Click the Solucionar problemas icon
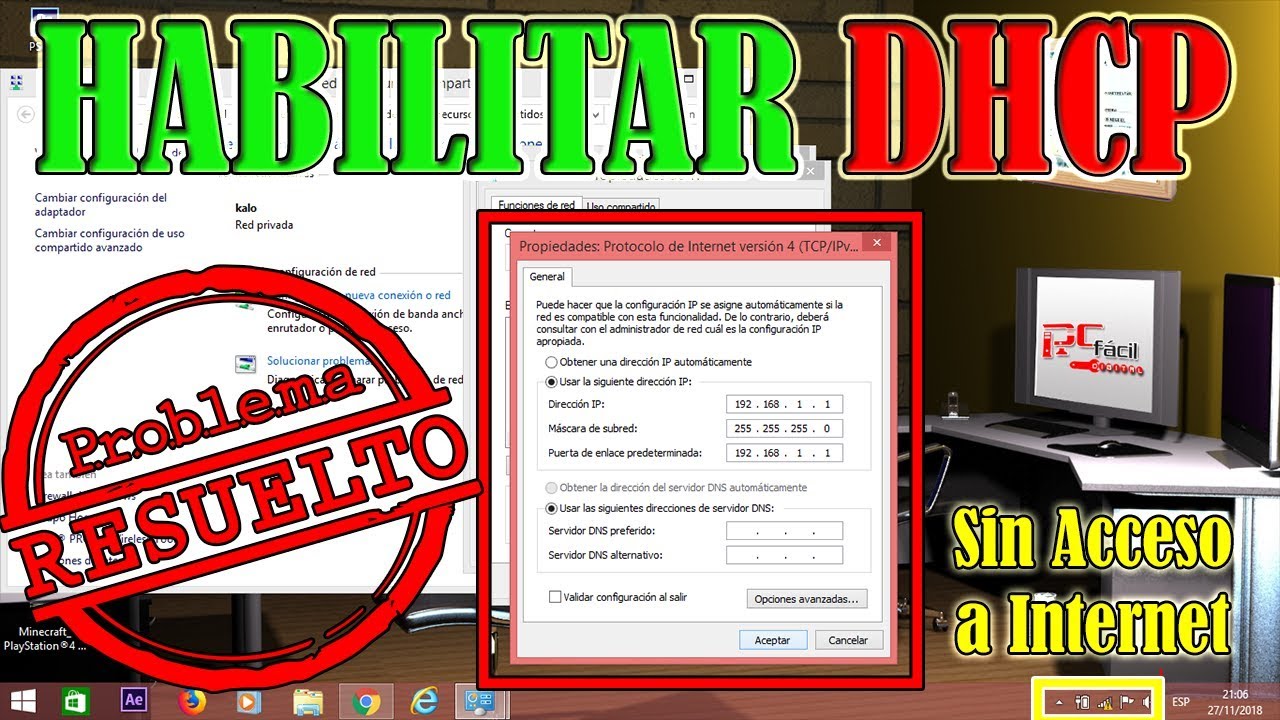The image size is (1280, 720). (x=245, y=364)
